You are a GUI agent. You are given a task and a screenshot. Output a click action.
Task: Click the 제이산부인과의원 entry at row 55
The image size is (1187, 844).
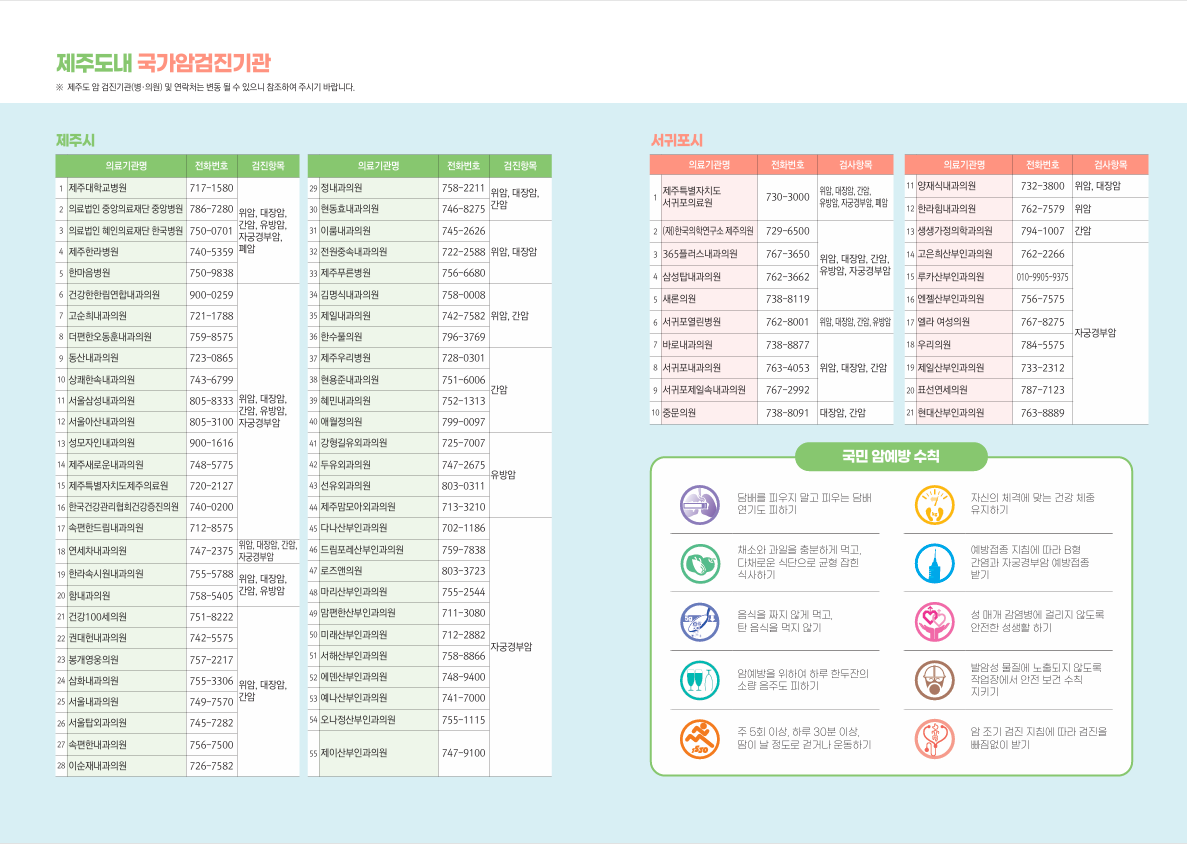[x=354, y=753]
